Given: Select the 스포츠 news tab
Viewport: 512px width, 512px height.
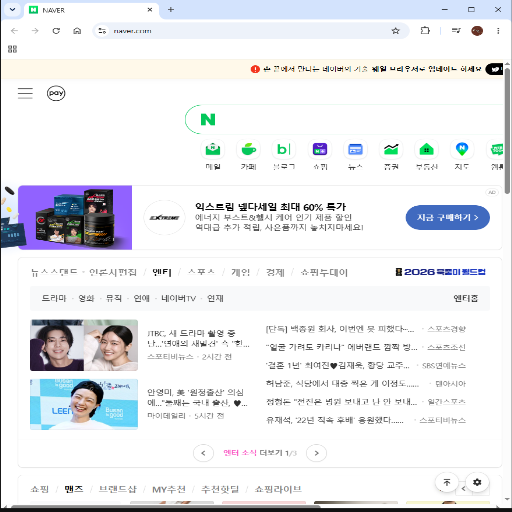Looking at the screenshot, I should (x=201, y=272).
